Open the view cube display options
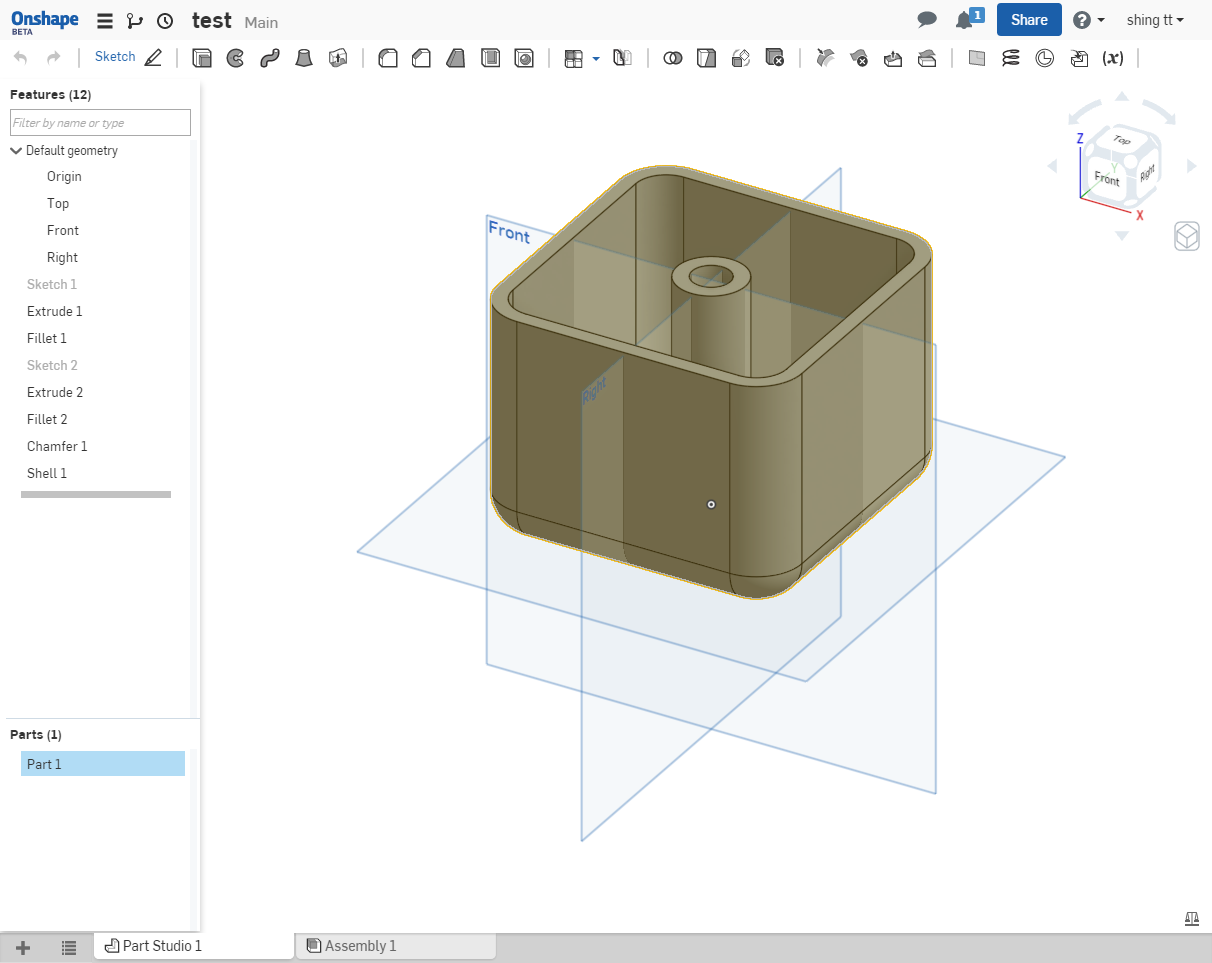 pos(1186,237)
